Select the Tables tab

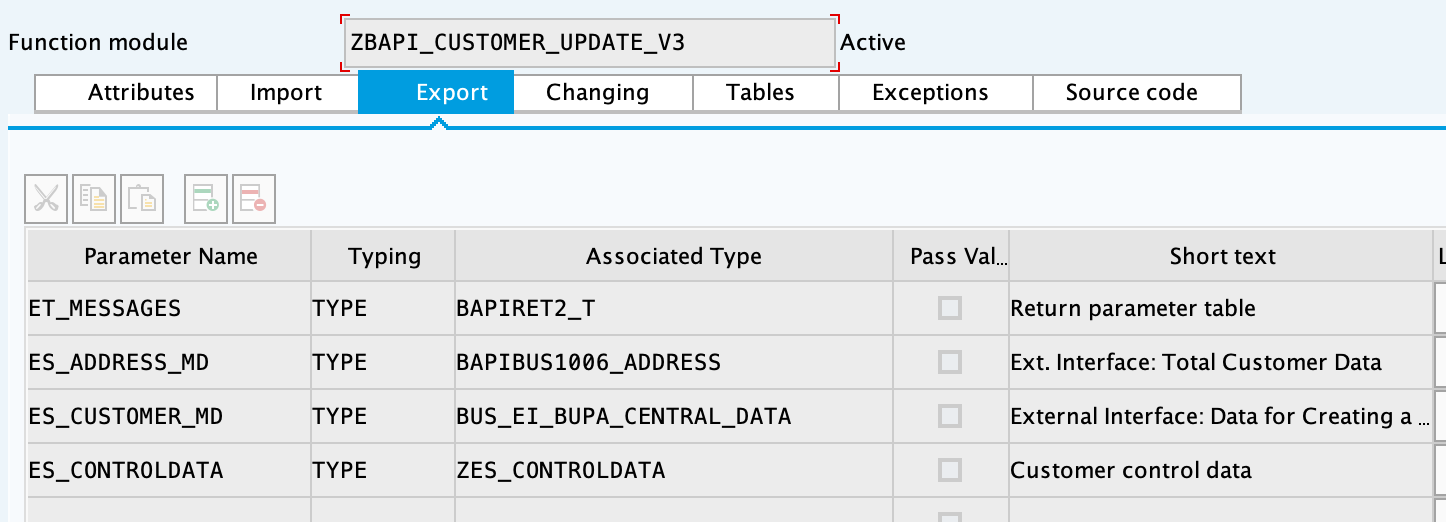(760, 93)
